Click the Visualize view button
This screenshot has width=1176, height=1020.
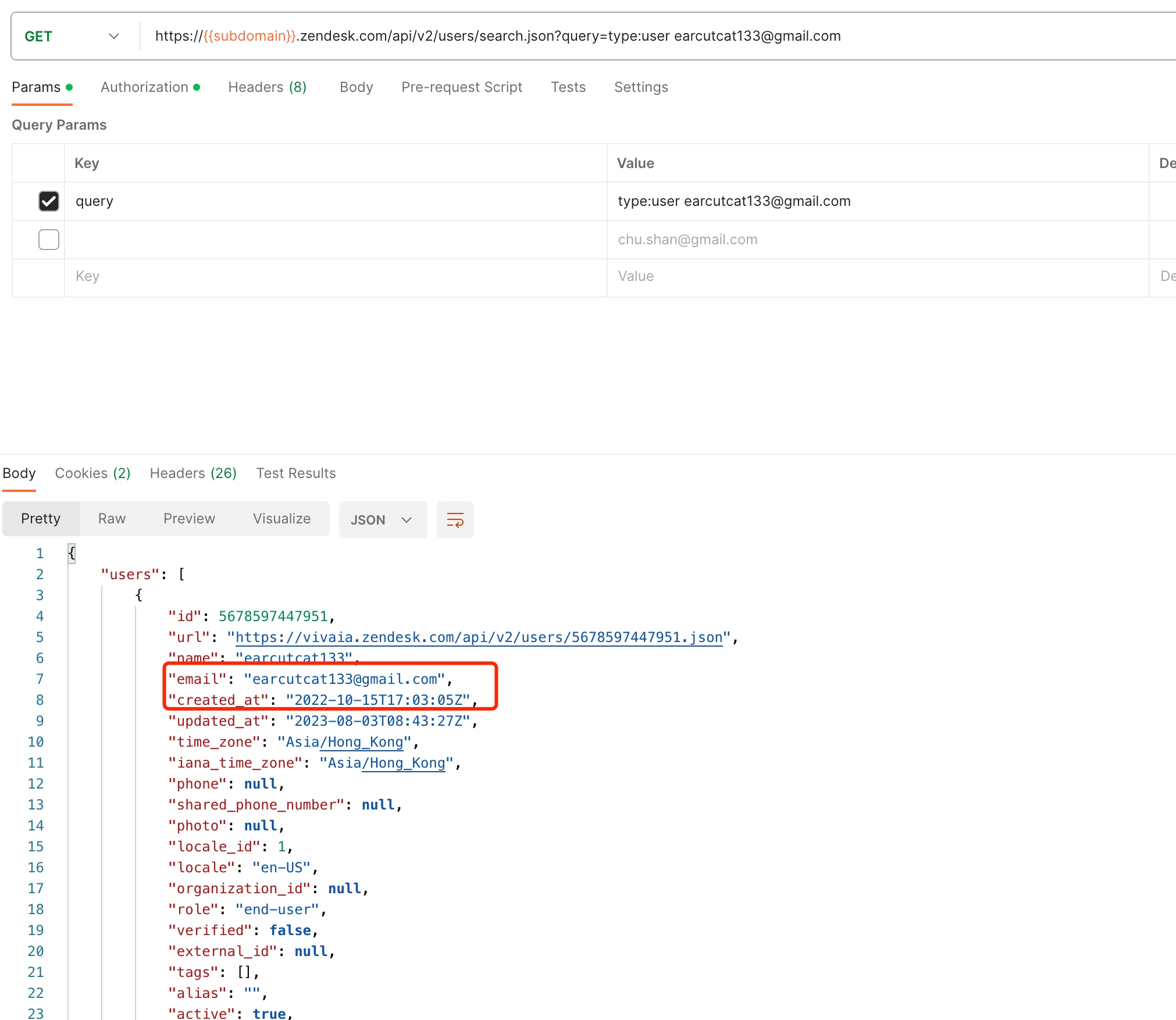point(281,519)
